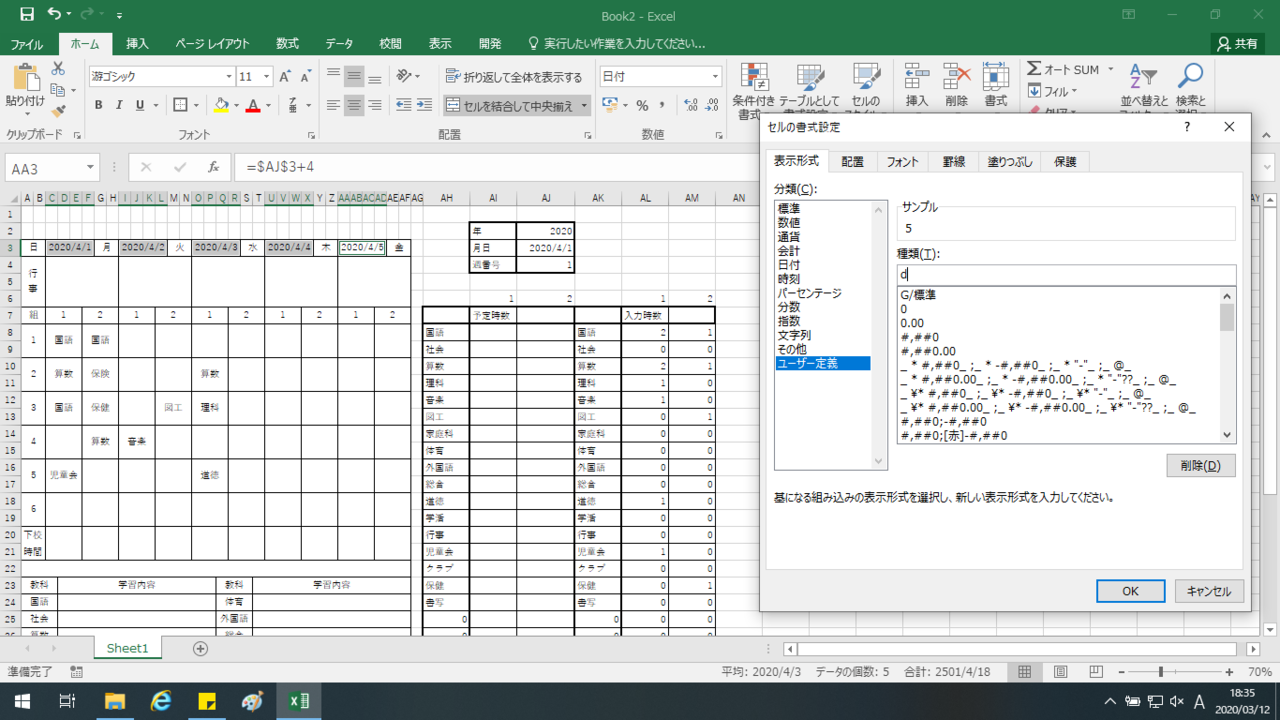The height and width of the screenshot is (720, 1280).
Task: Apply the yellow Fill Color bucket
Action: [x=222, y=105]
